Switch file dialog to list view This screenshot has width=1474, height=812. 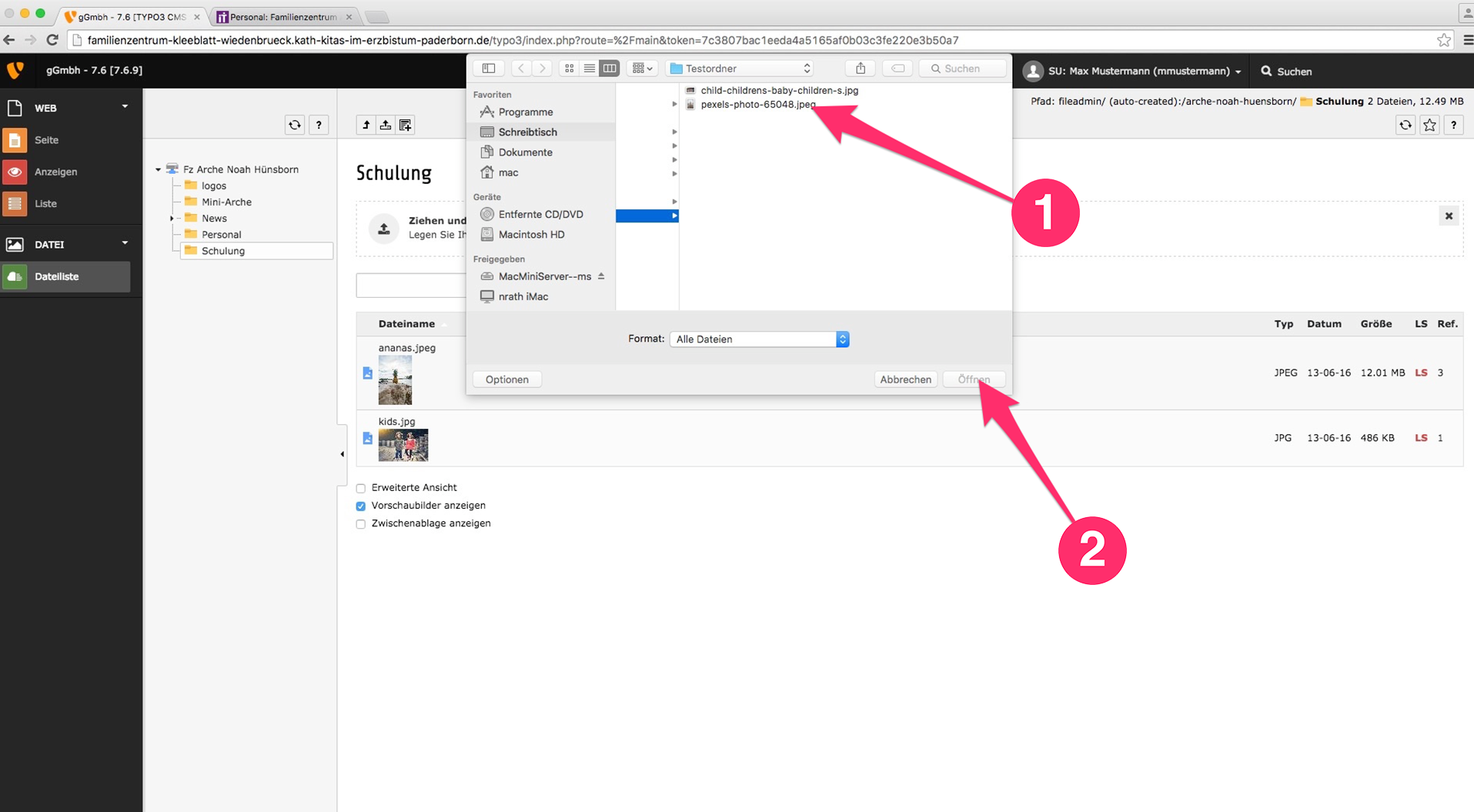point(589,69)
